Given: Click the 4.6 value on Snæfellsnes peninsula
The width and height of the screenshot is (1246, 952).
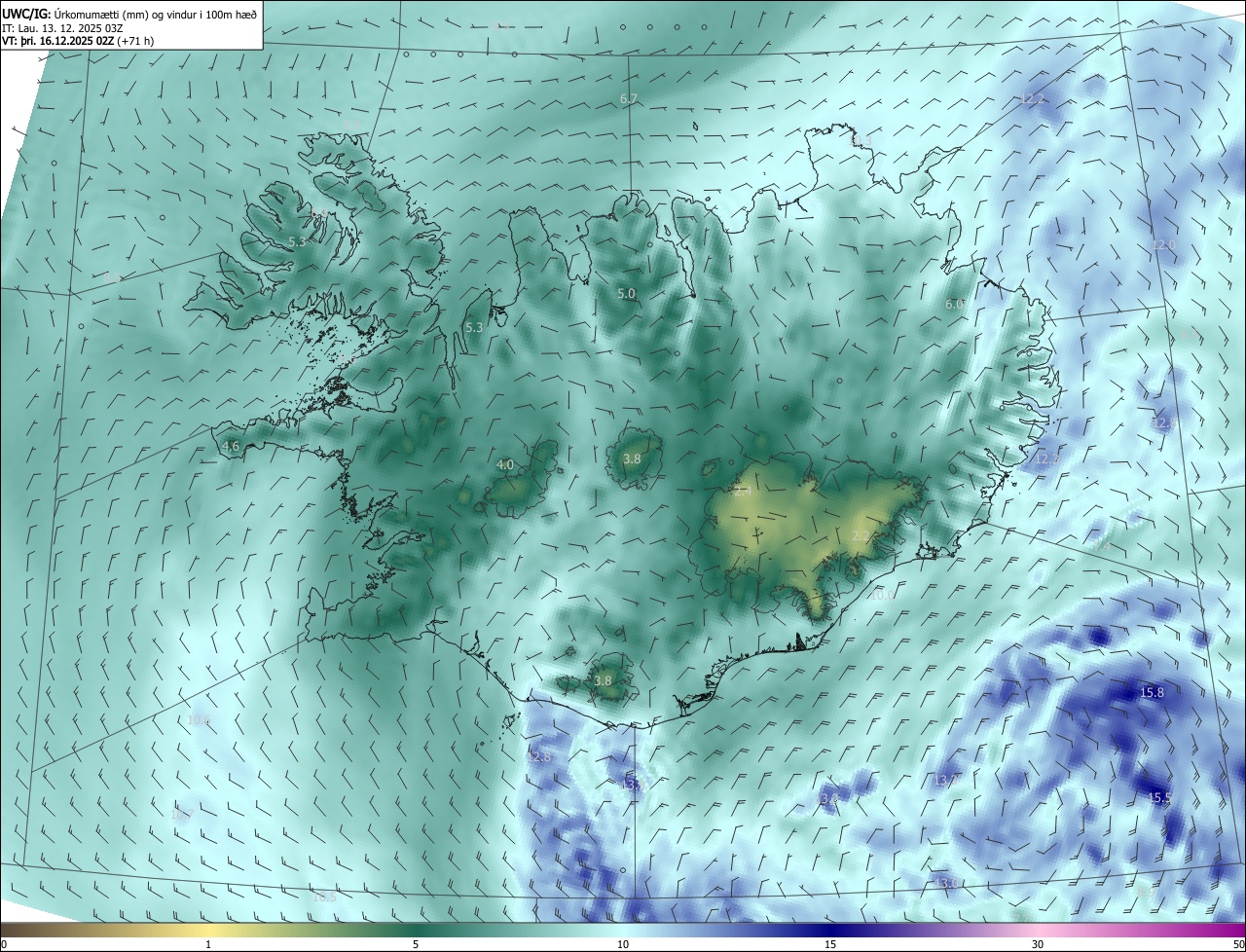Looking at the screenshot, I should pos(231,447).
